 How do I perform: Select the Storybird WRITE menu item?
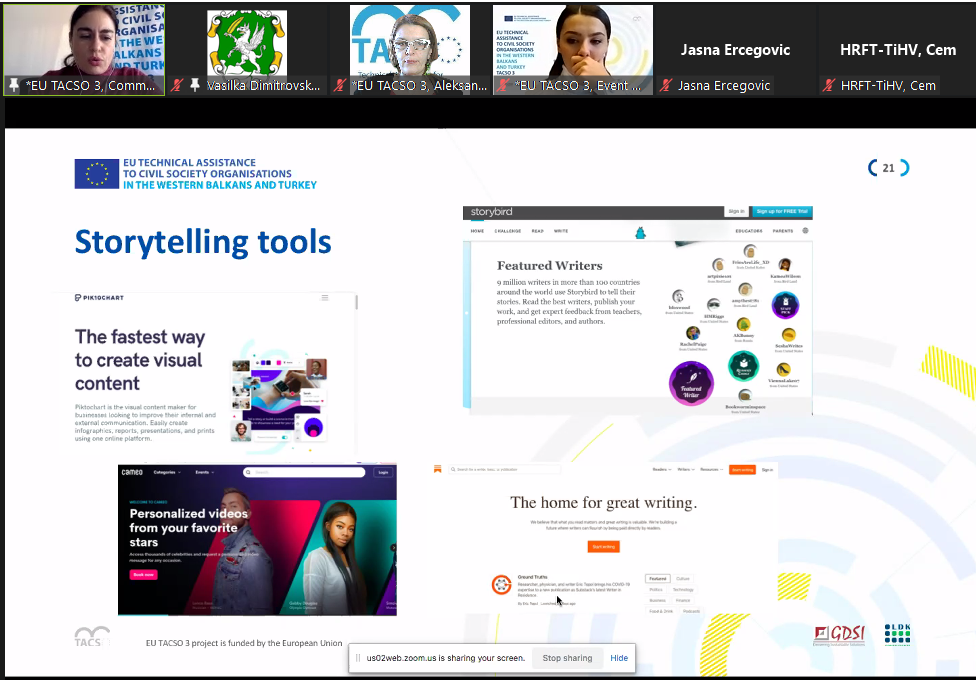tap(561, 231)
